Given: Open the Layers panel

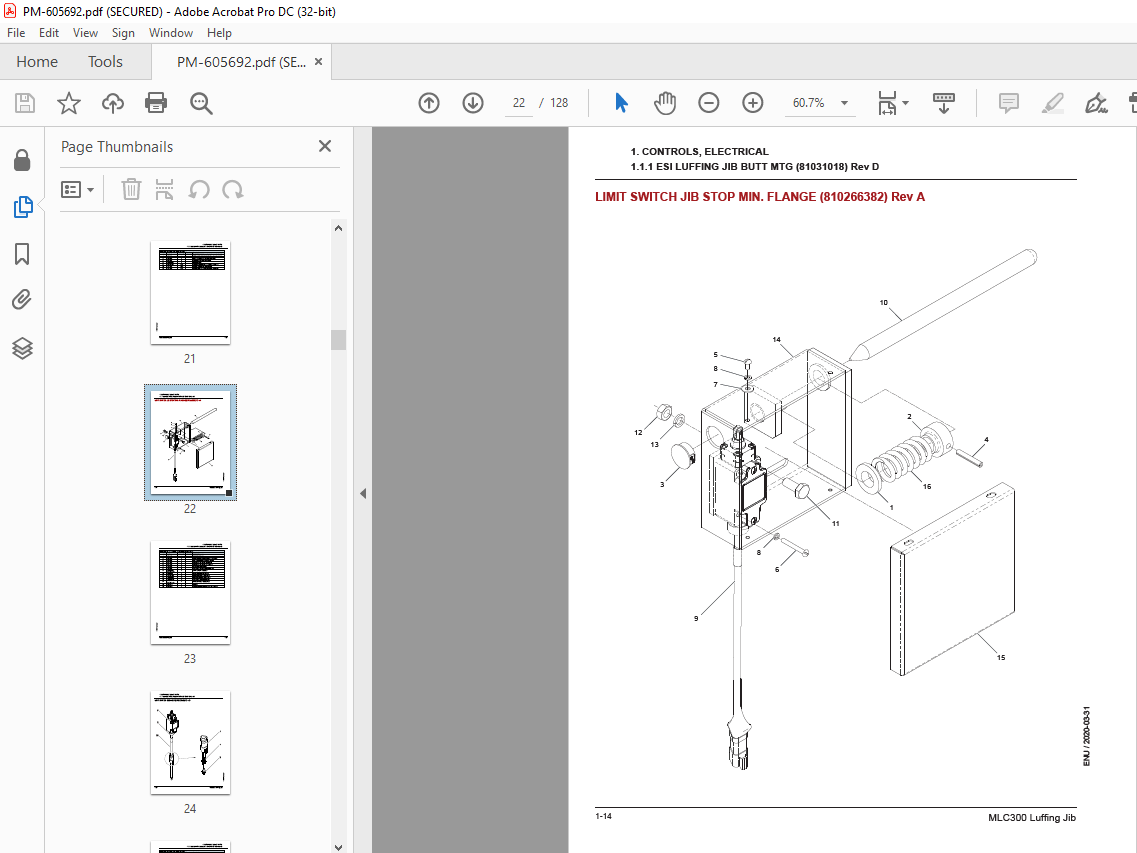Looking at the screenshot, I should [x=22, y=348].
